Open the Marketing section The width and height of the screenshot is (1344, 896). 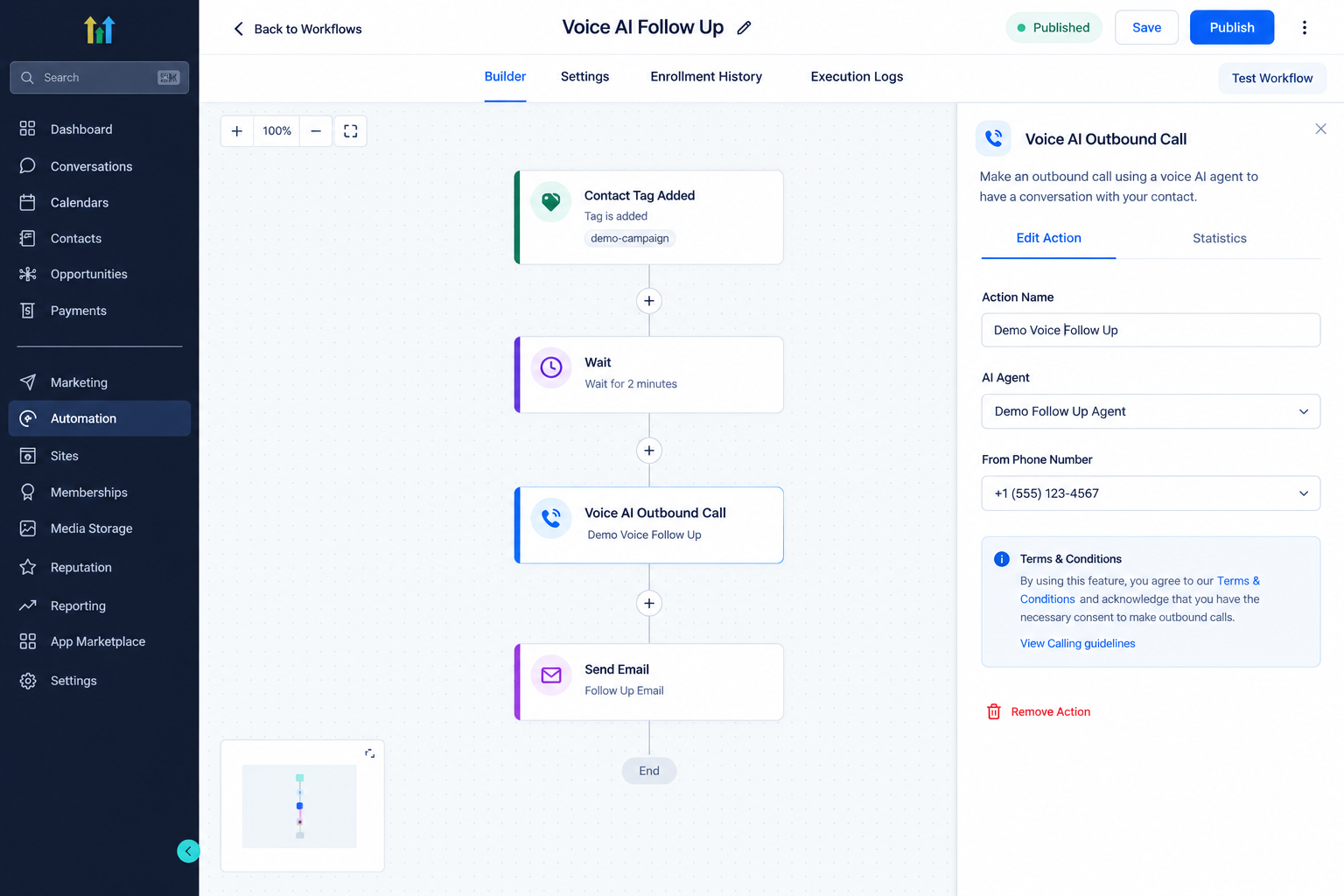point(100,382)
